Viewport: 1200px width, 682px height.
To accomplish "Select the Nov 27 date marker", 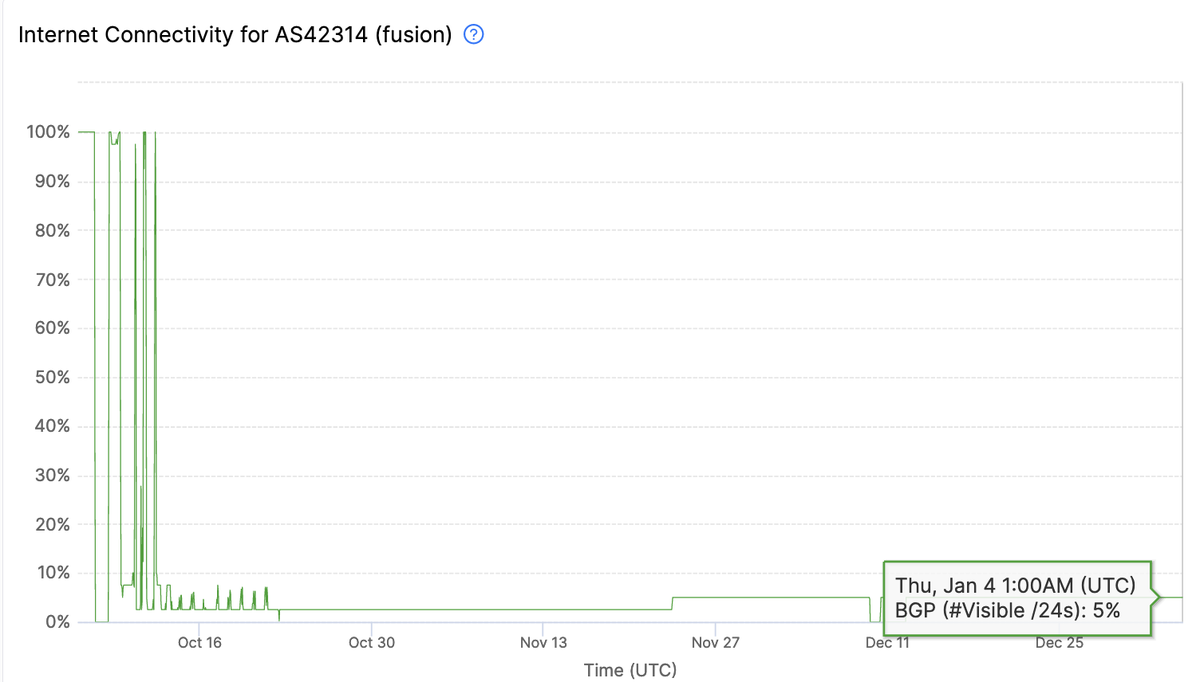I will click(x=716, y=642).
